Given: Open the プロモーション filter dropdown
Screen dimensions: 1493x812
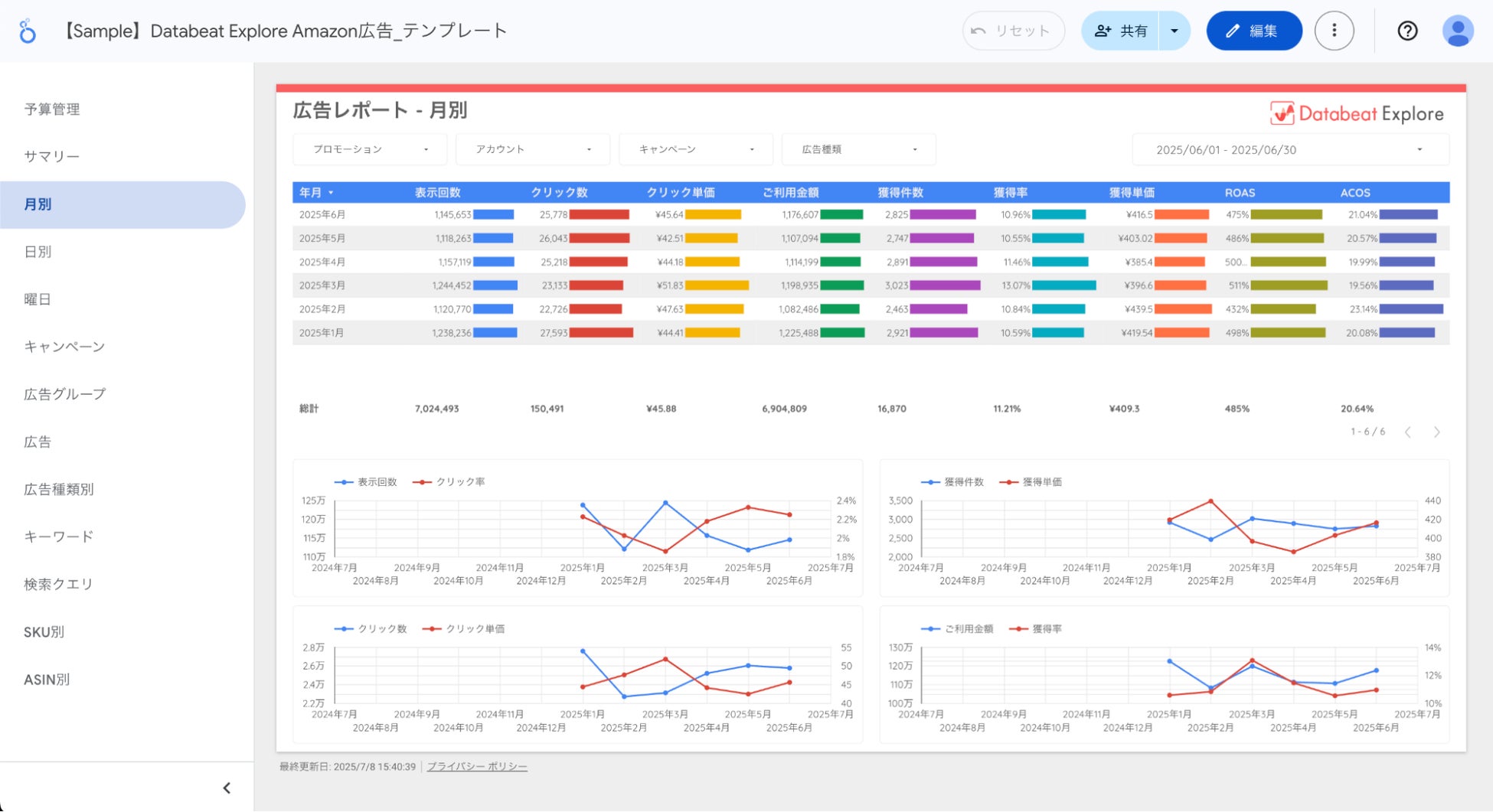Looking at the screenshot, I should (x=370, y=149).
